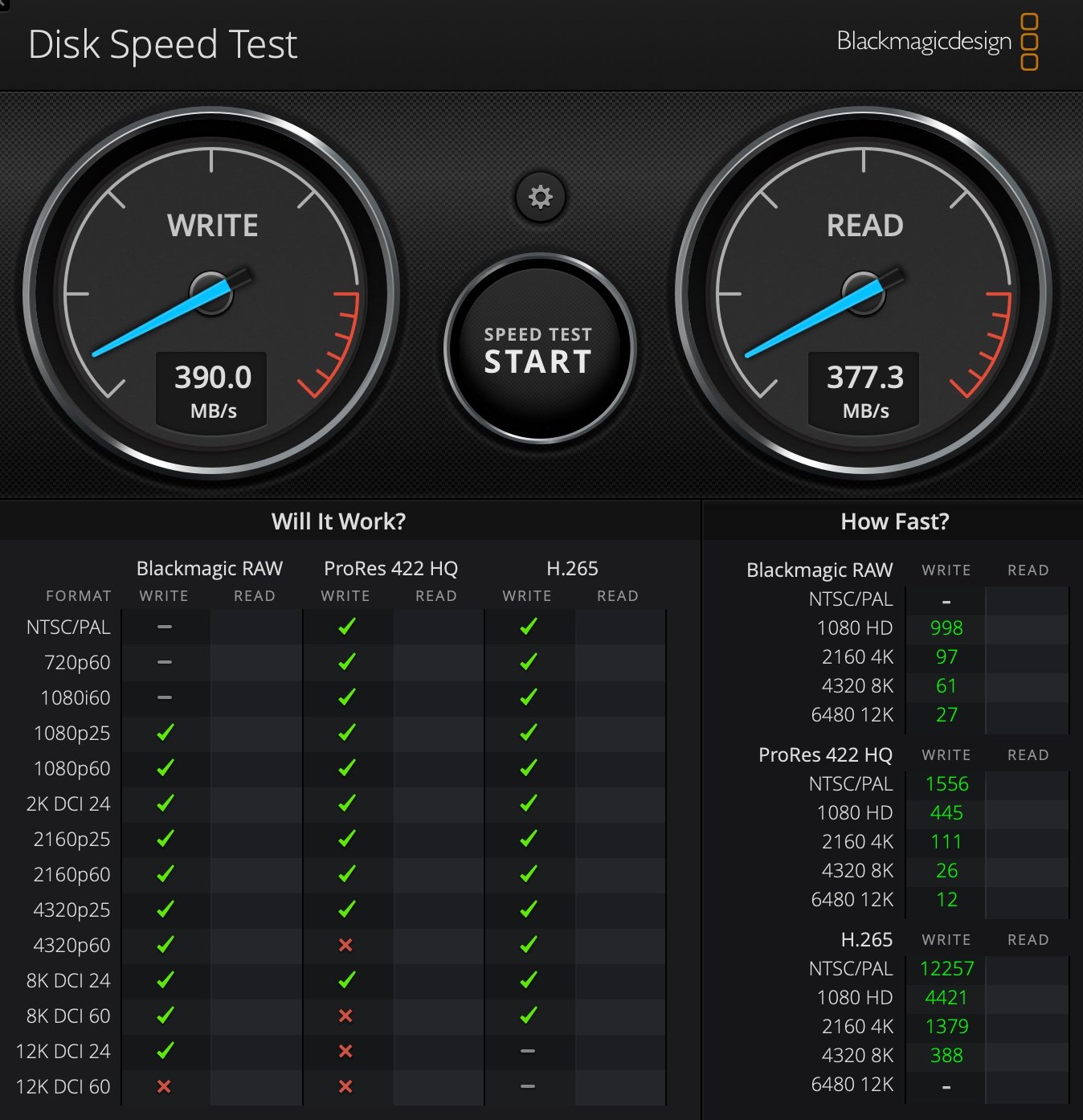Click the checkmark for 1080p25 Blackmagic RAW write
The image size is (1083, 1120).
tap(165, 732)
